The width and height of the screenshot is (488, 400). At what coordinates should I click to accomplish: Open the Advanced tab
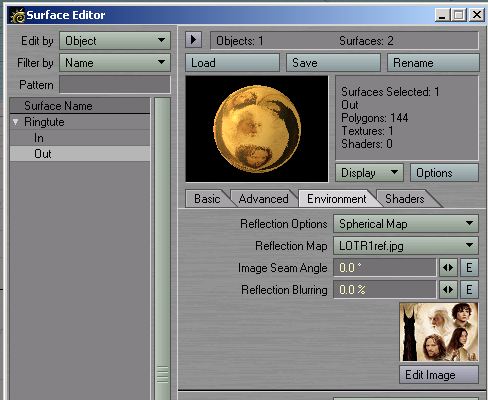263,199
